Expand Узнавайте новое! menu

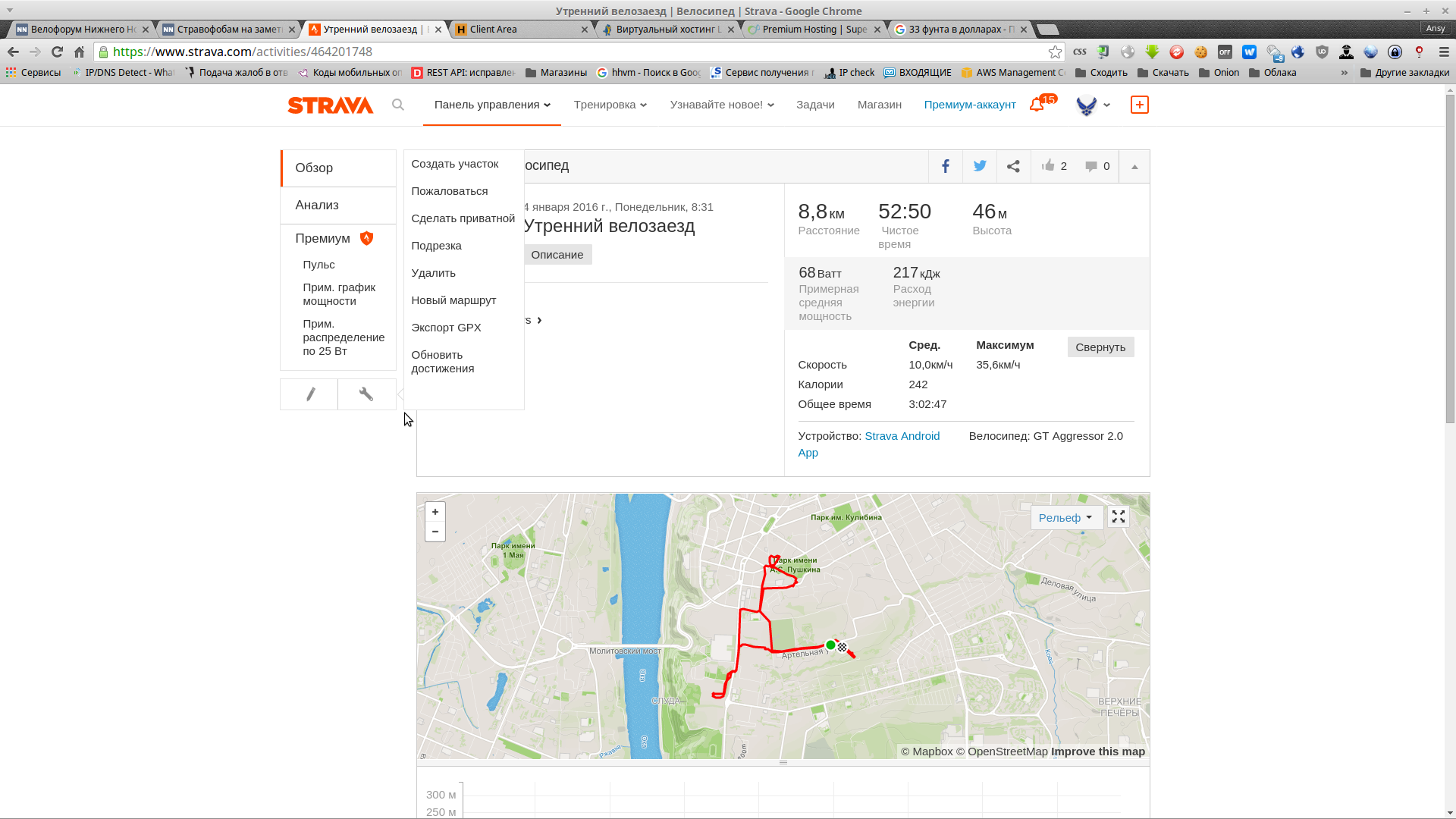click(722, 105)
